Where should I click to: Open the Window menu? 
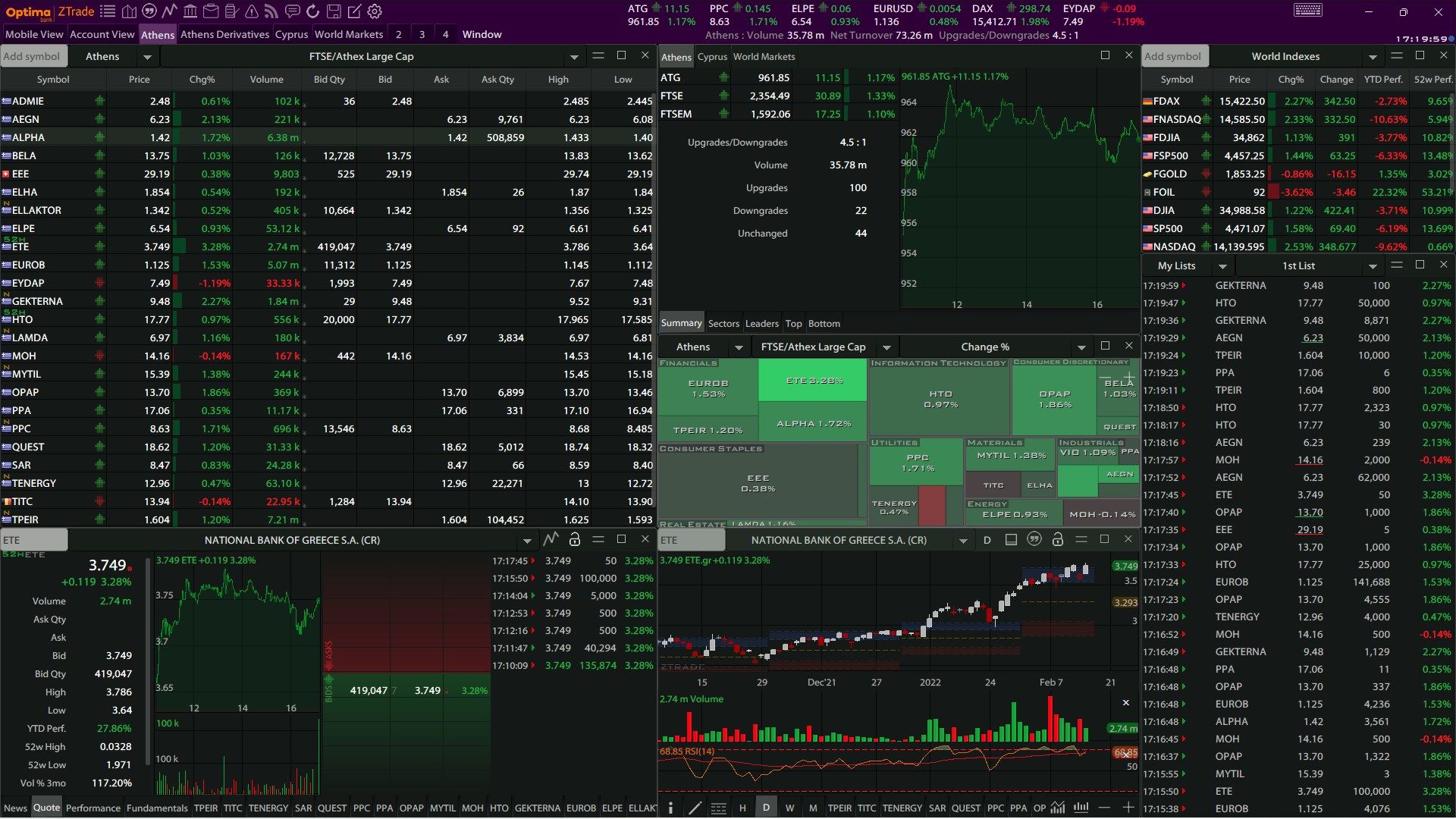(482, 34)
